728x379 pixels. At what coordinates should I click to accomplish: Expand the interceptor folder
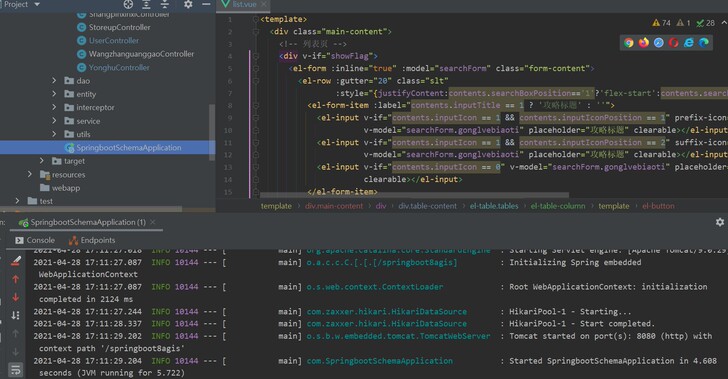54,107
